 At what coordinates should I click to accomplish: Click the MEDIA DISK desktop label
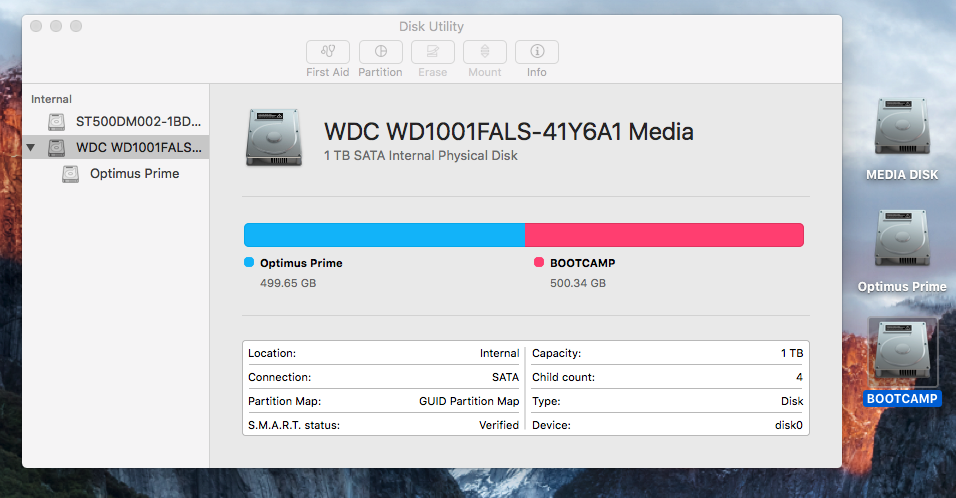(902, 175)
